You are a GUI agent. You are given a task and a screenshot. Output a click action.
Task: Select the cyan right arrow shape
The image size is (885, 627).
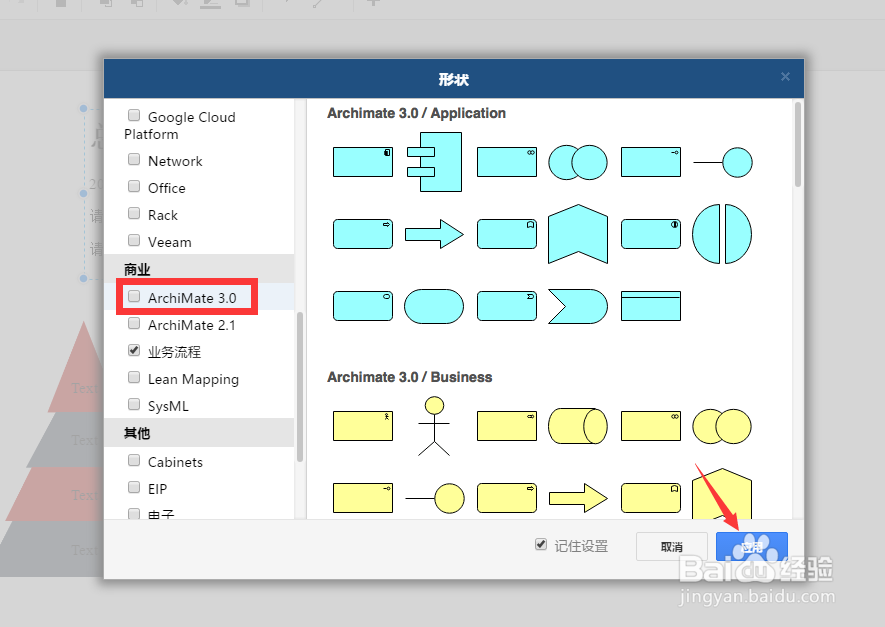435,234
